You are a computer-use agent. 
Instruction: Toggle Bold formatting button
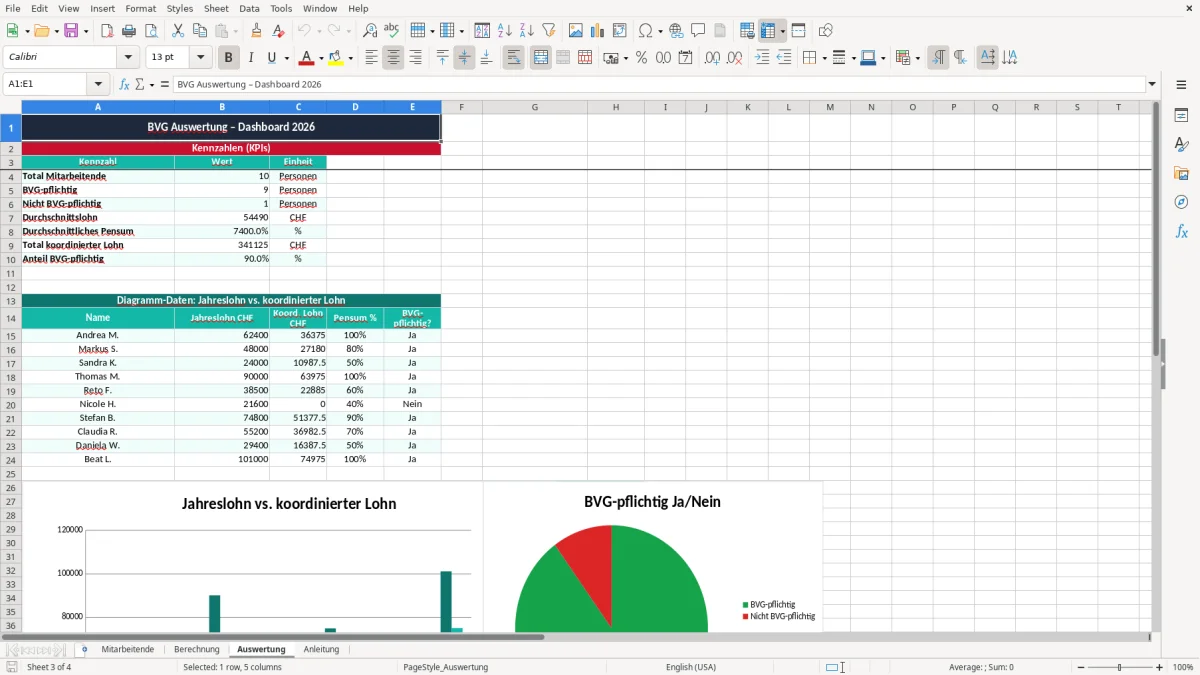228,58
